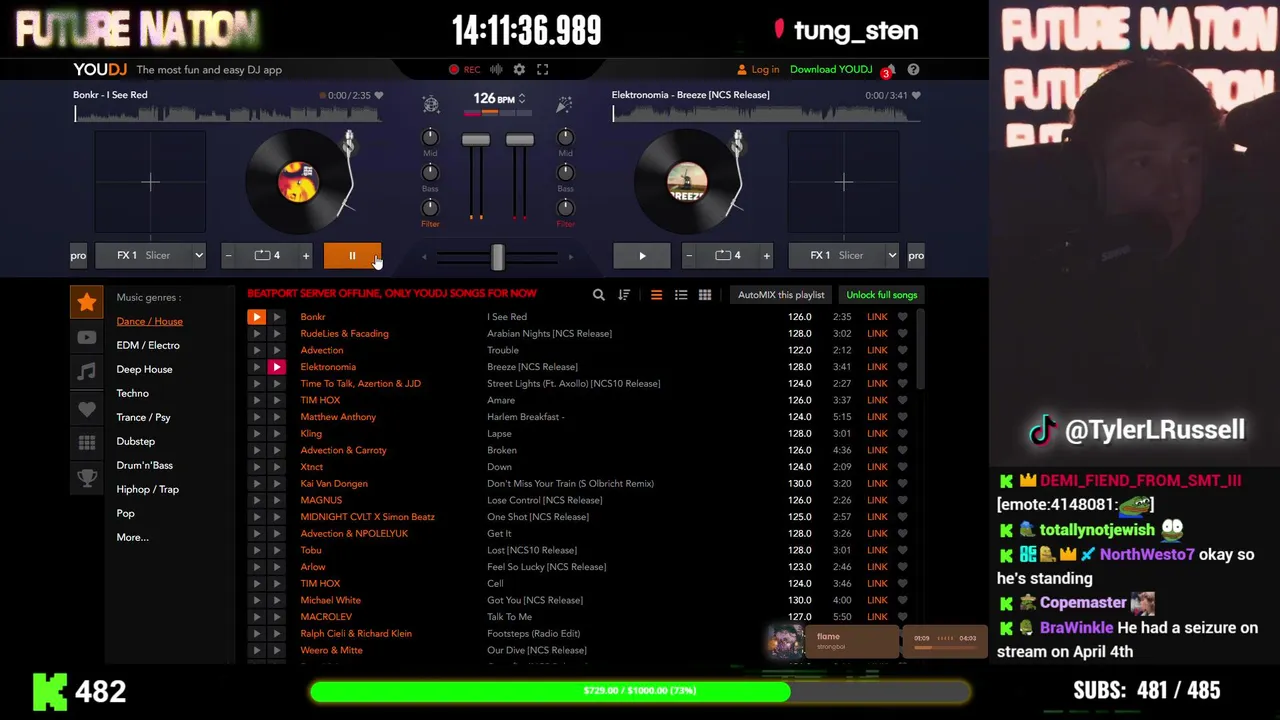
Task: Toggle the left deck loop 4 button
Action: (x=267, y=256)
